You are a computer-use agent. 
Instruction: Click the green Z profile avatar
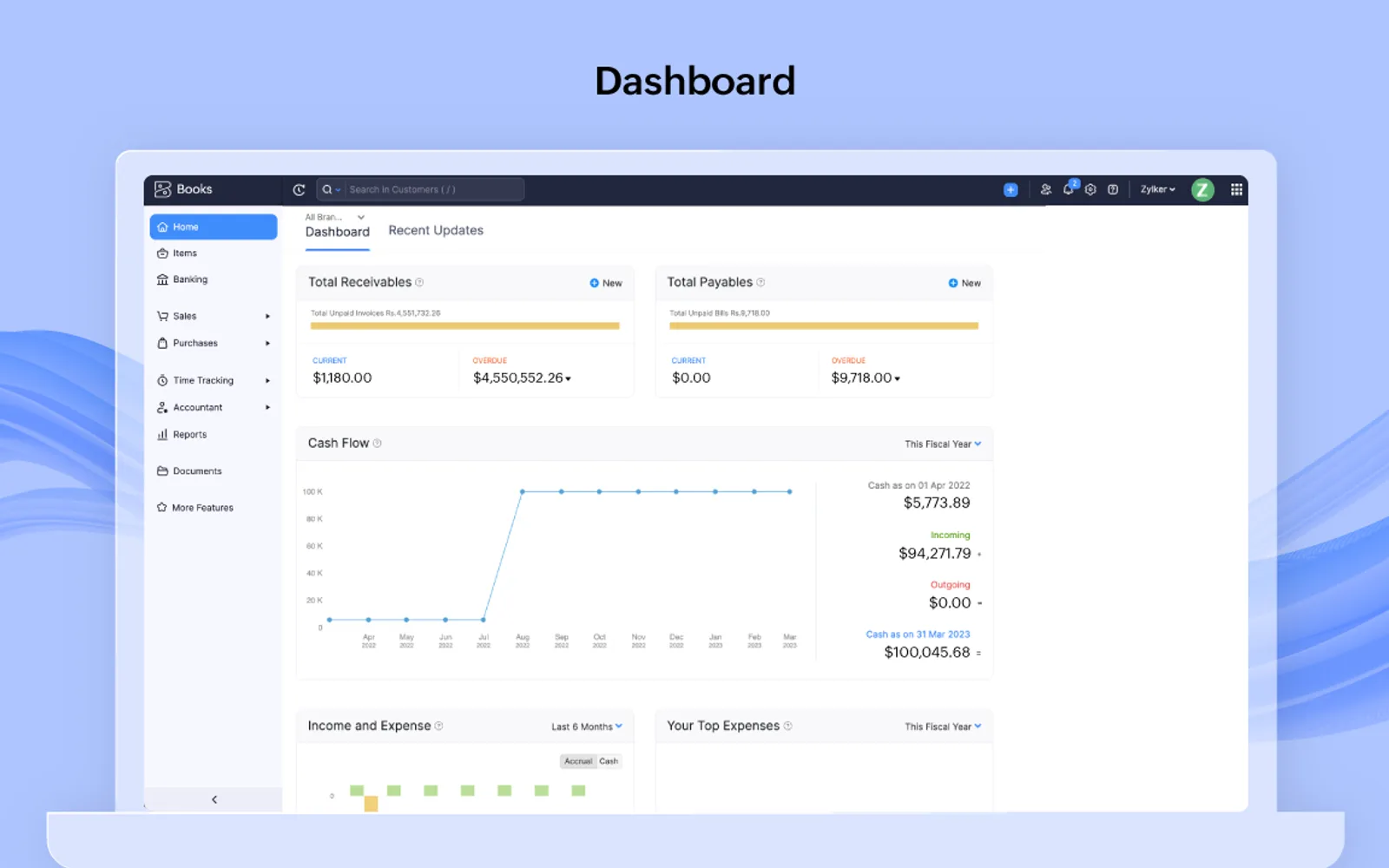1202,190
